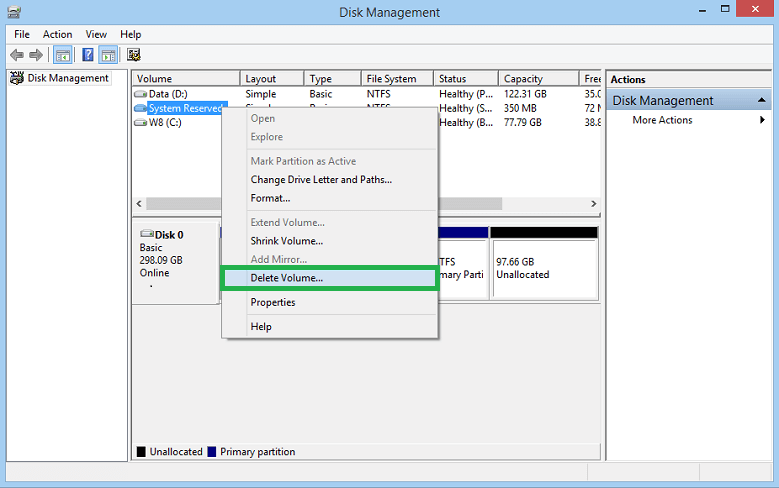Toggle the Show/Hide Console Tree toolbar icon
This screenshot has height=488, width=779.
tap(63, 55)
